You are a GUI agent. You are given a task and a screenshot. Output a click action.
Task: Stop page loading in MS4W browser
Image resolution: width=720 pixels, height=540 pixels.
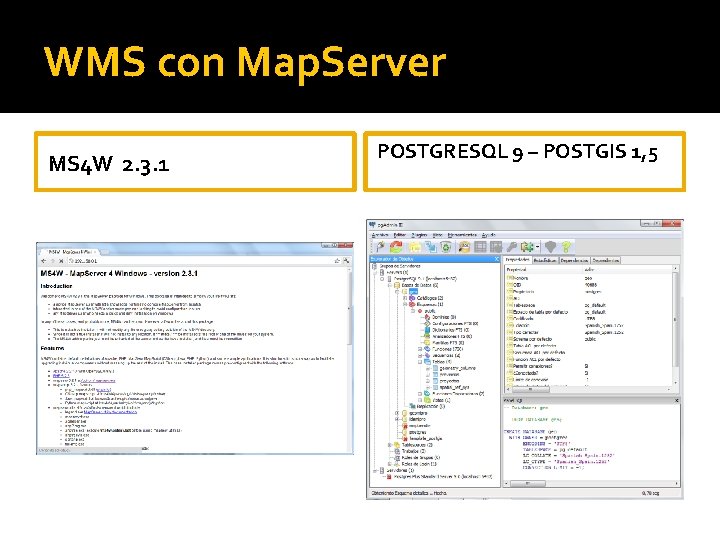(61, 261)
